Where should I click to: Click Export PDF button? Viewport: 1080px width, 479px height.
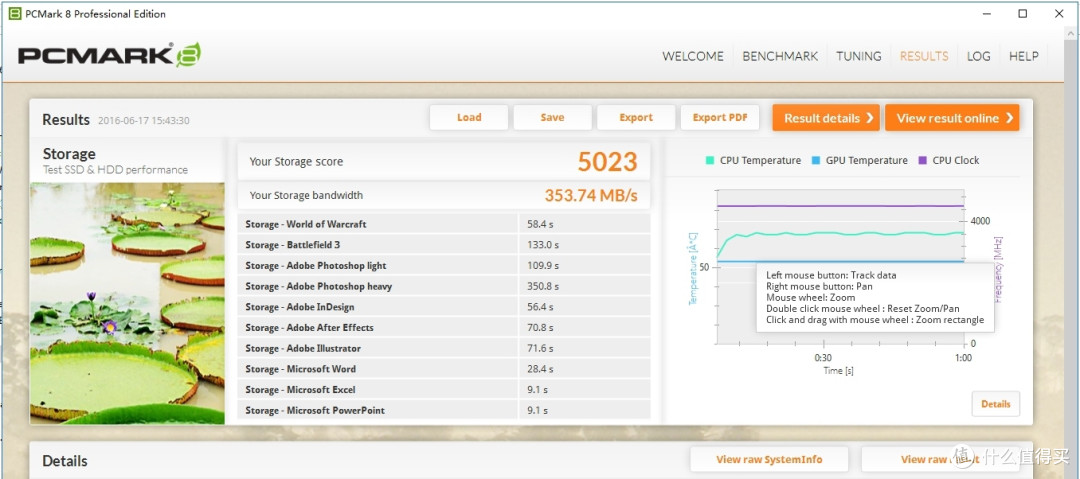click(720, 117)
